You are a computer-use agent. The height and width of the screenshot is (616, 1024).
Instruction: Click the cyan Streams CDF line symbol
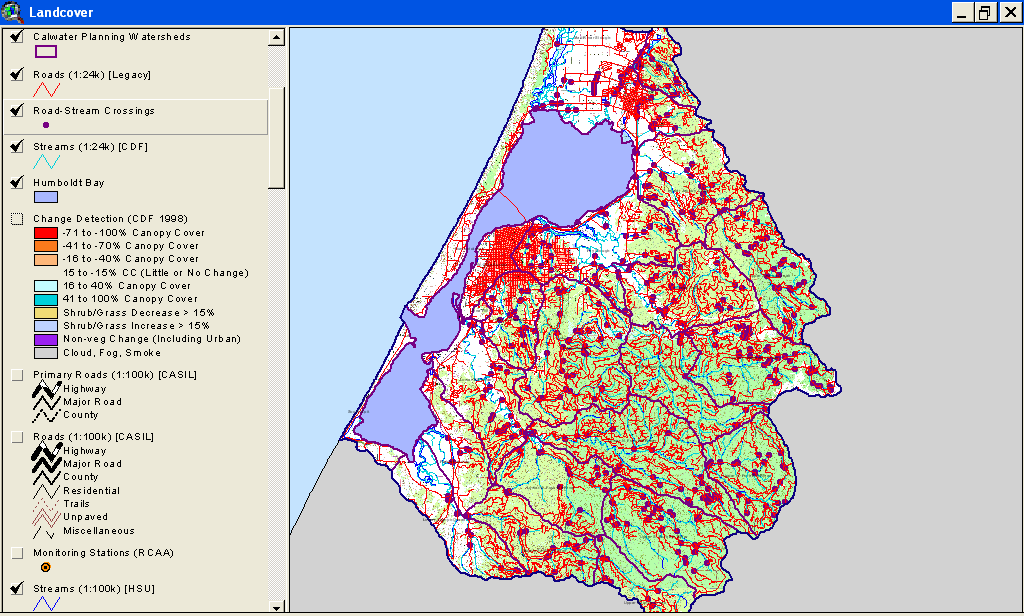pyautogui.click(x=46, y=161)
